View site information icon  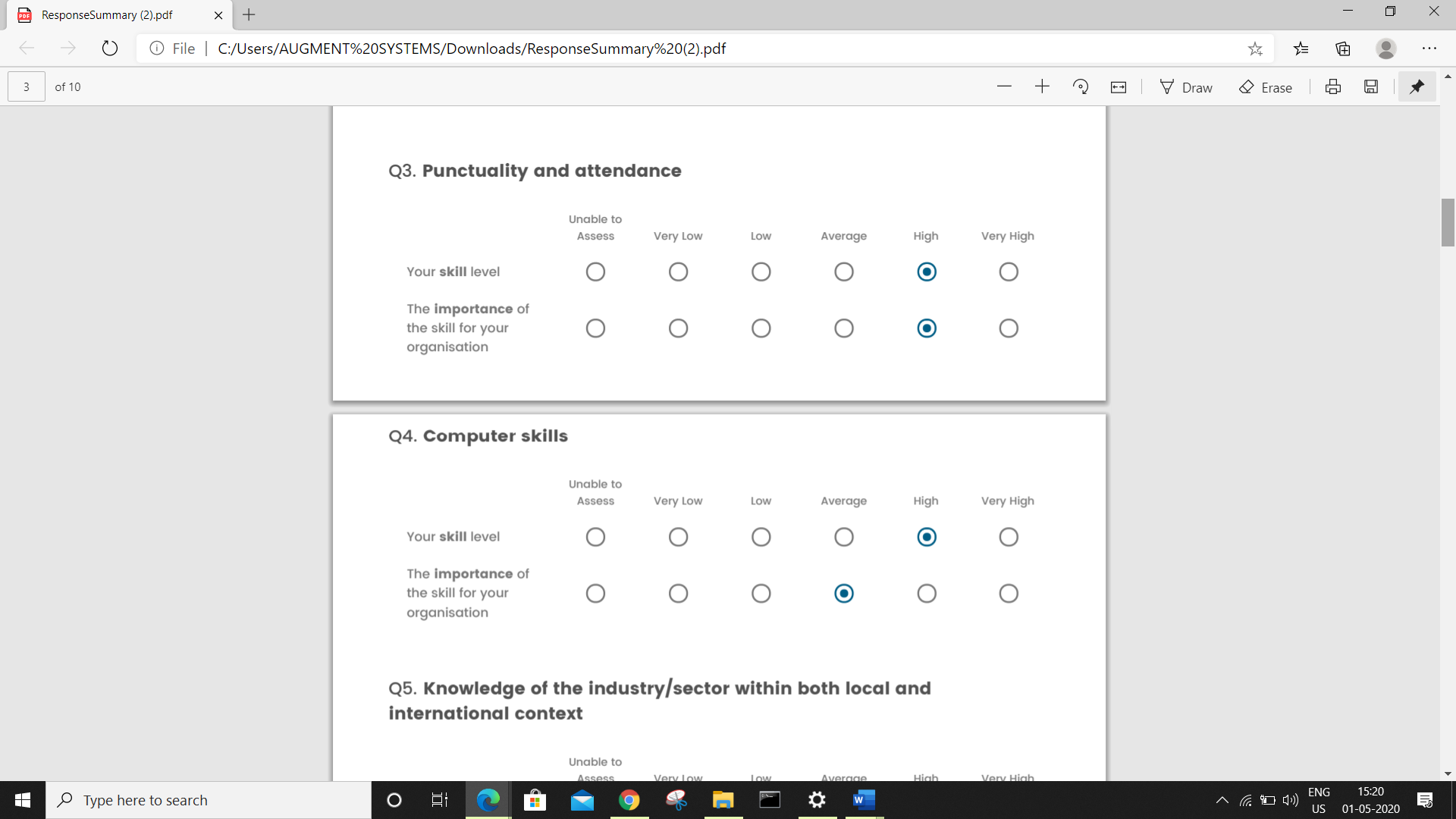(x=157, y=49)
